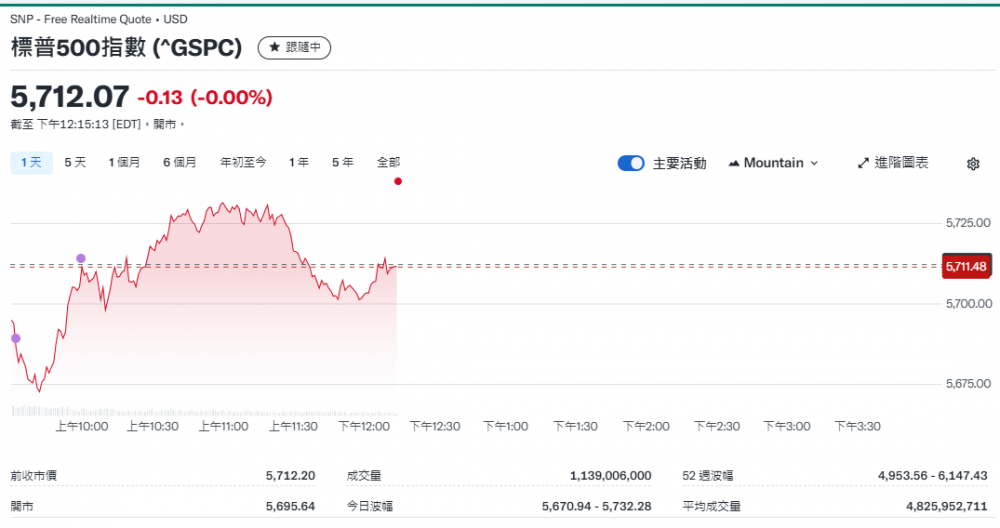This screenshot has width=1000, height=528.
Task: Switch chart to 6個月 range
Action: click(x=179, y=162)
